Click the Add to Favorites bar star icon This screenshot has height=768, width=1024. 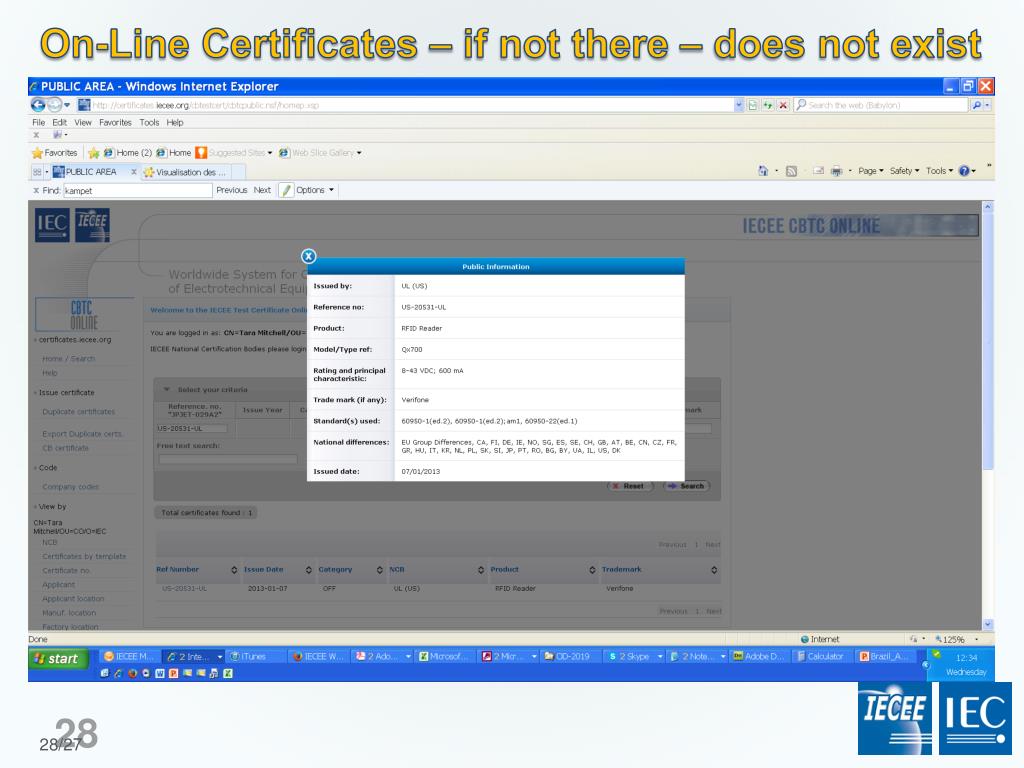pos(93,153)
